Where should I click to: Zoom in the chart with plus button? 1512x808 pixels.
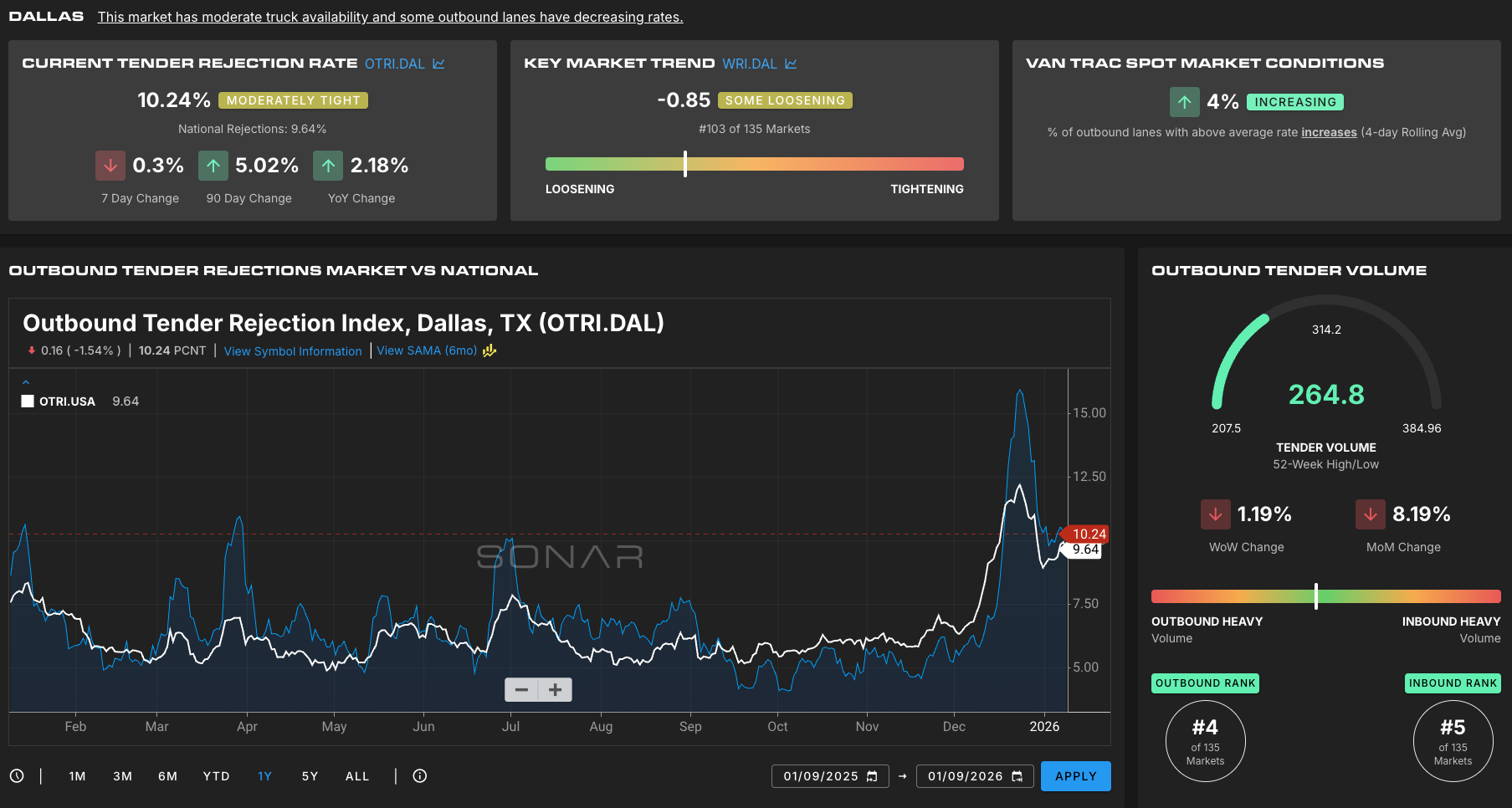pyautogui.click(x=555, y=690)
